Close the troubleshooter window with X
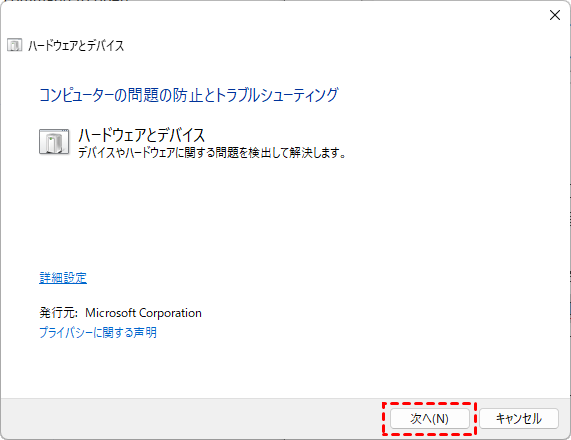The width and height of the screenshot is (571, 440). 555,15
